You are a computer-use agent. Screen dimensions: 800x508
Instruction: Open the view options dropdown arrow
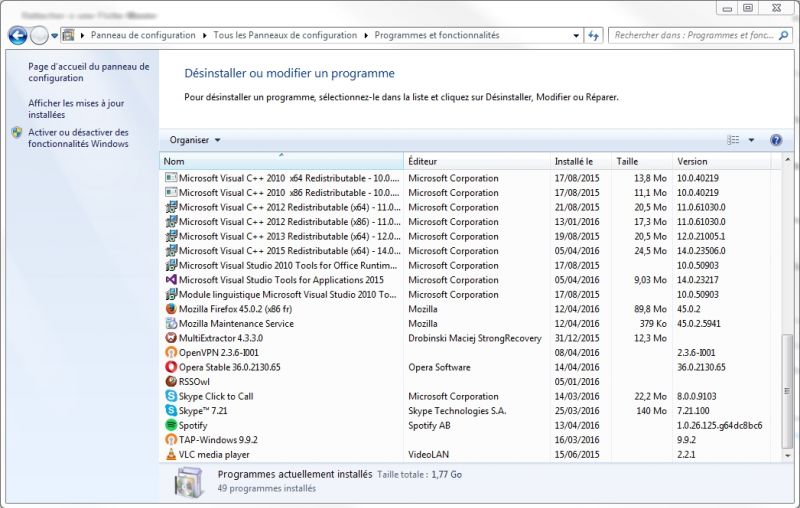[751, 140]
